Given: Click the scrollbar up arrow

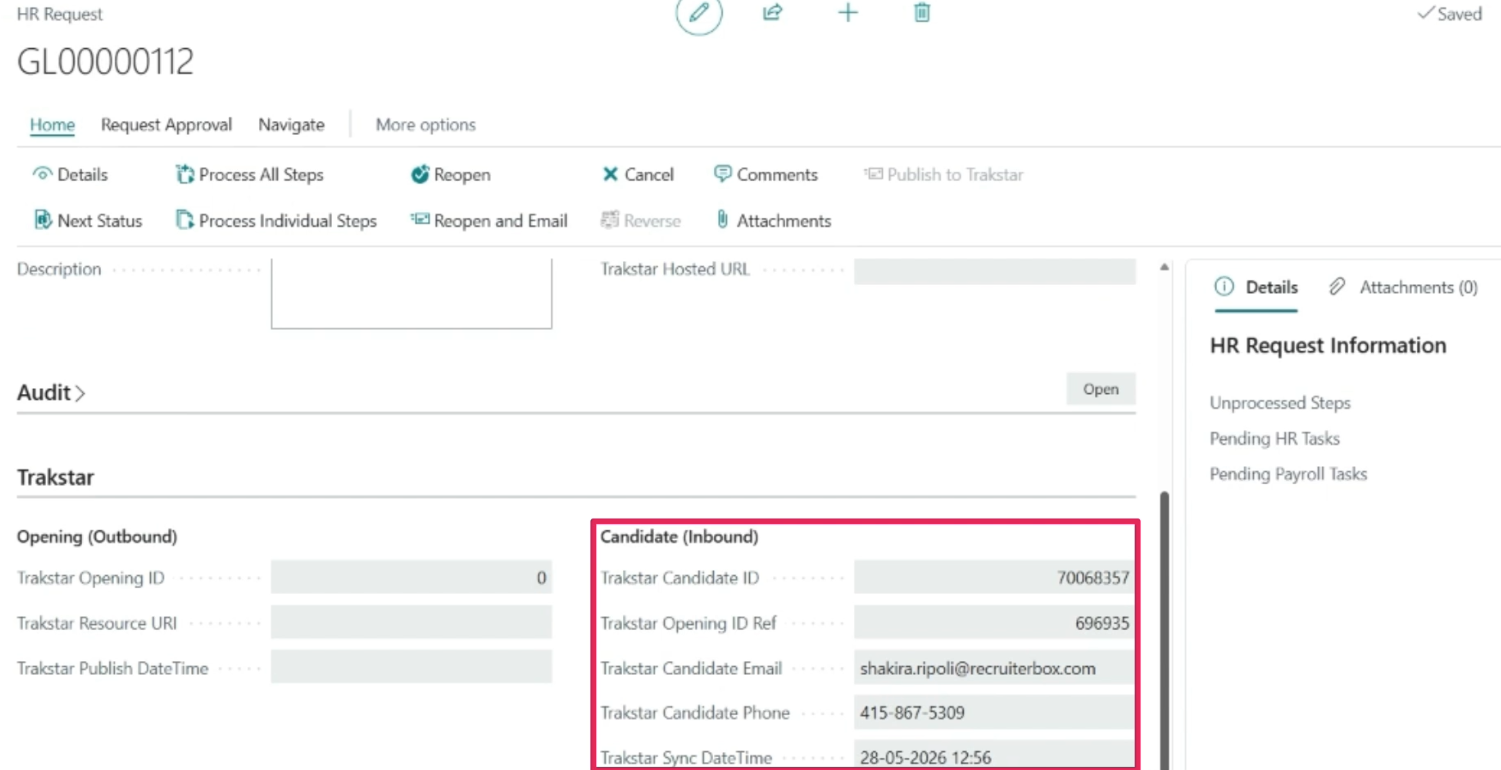Looking at the screenshot, I should [x=1164, y=267].
